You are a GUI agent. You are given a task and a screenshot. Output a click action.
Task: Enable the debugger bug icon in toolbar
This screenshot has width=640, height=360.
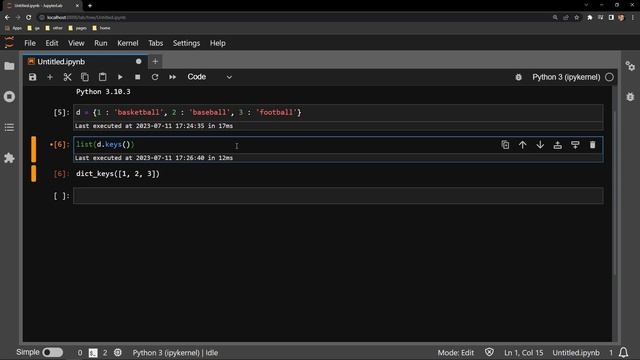point(518,77)
